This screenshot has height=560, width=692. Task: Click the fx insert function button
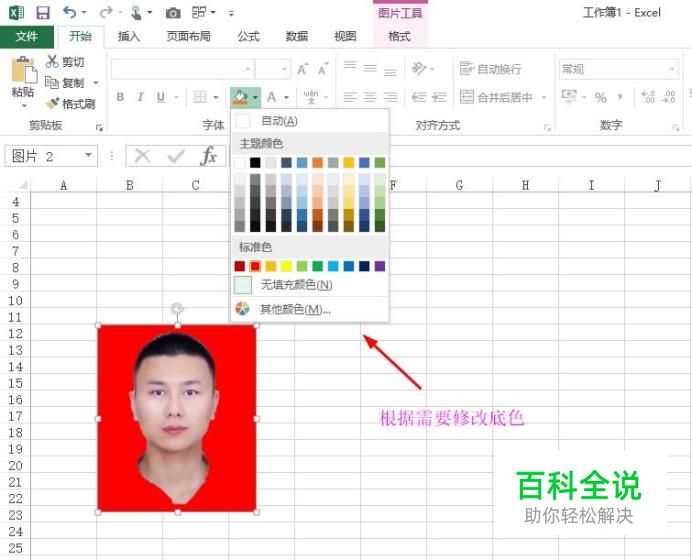208,155
